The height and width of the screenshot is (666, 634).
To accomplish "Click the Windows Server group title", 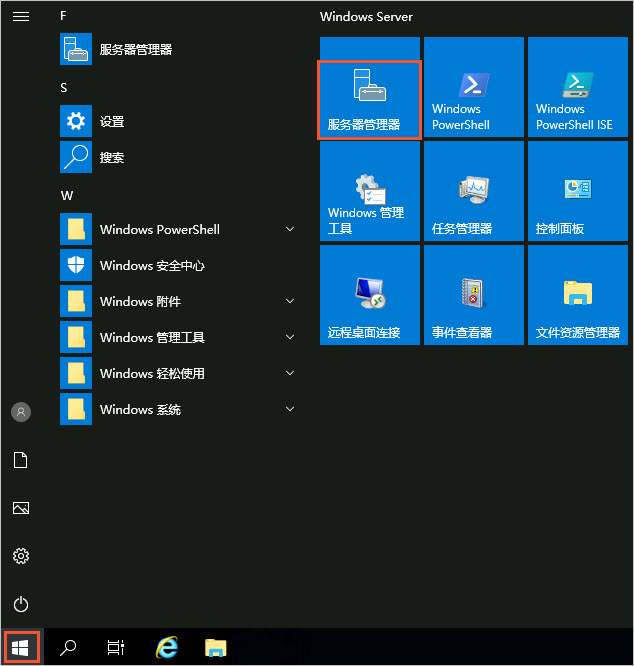I will click(366, 17).
